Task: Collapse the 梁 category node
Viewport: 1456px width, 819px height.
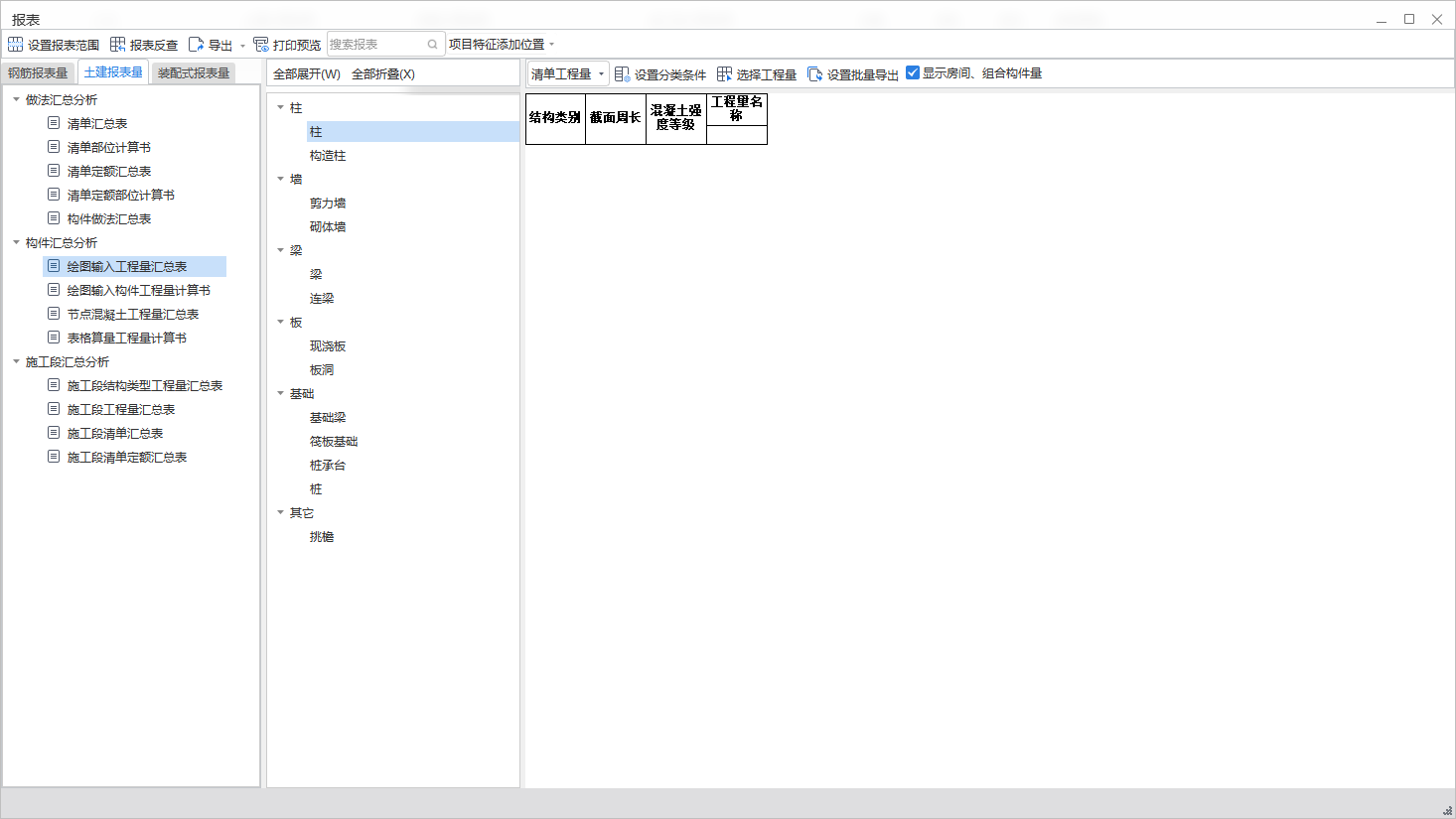Action: click(x=280, y=250)
